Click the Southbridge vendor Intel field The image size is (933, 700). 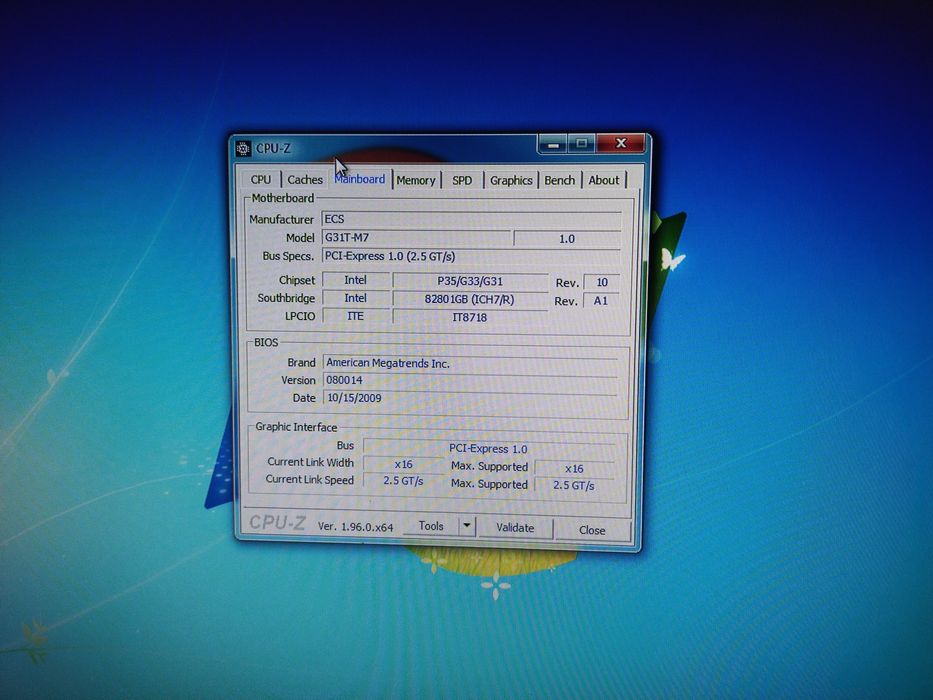[356, 298]
